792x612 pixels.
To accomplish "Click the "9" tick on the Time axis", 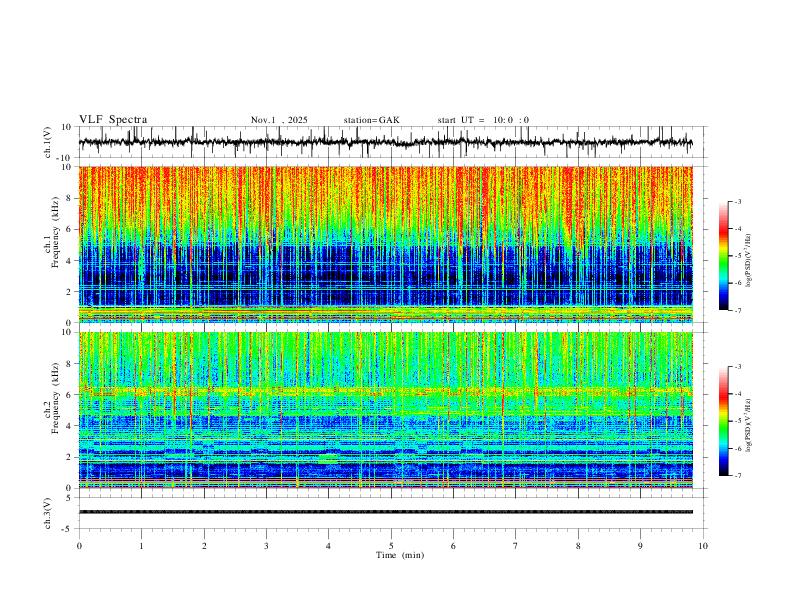I will pos(640,546).
